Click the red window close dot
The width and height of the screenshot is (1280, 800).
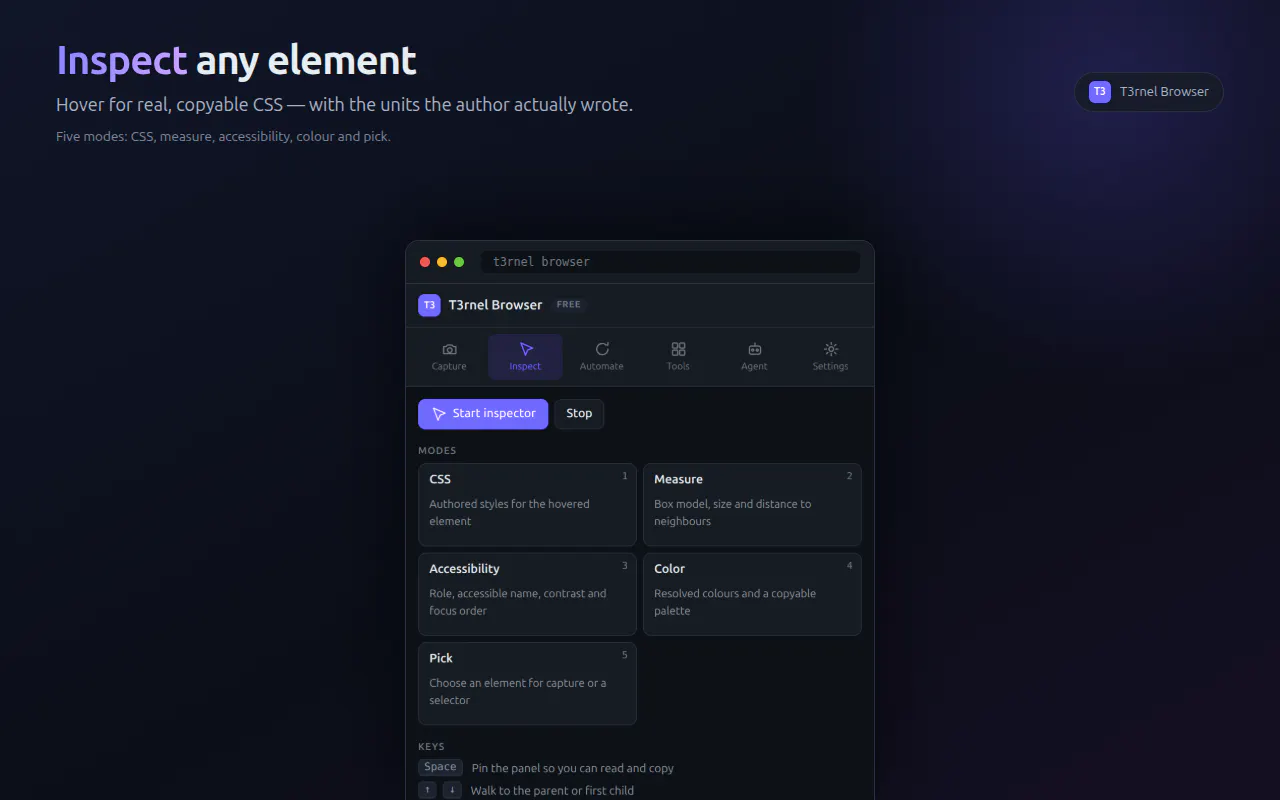425,262
